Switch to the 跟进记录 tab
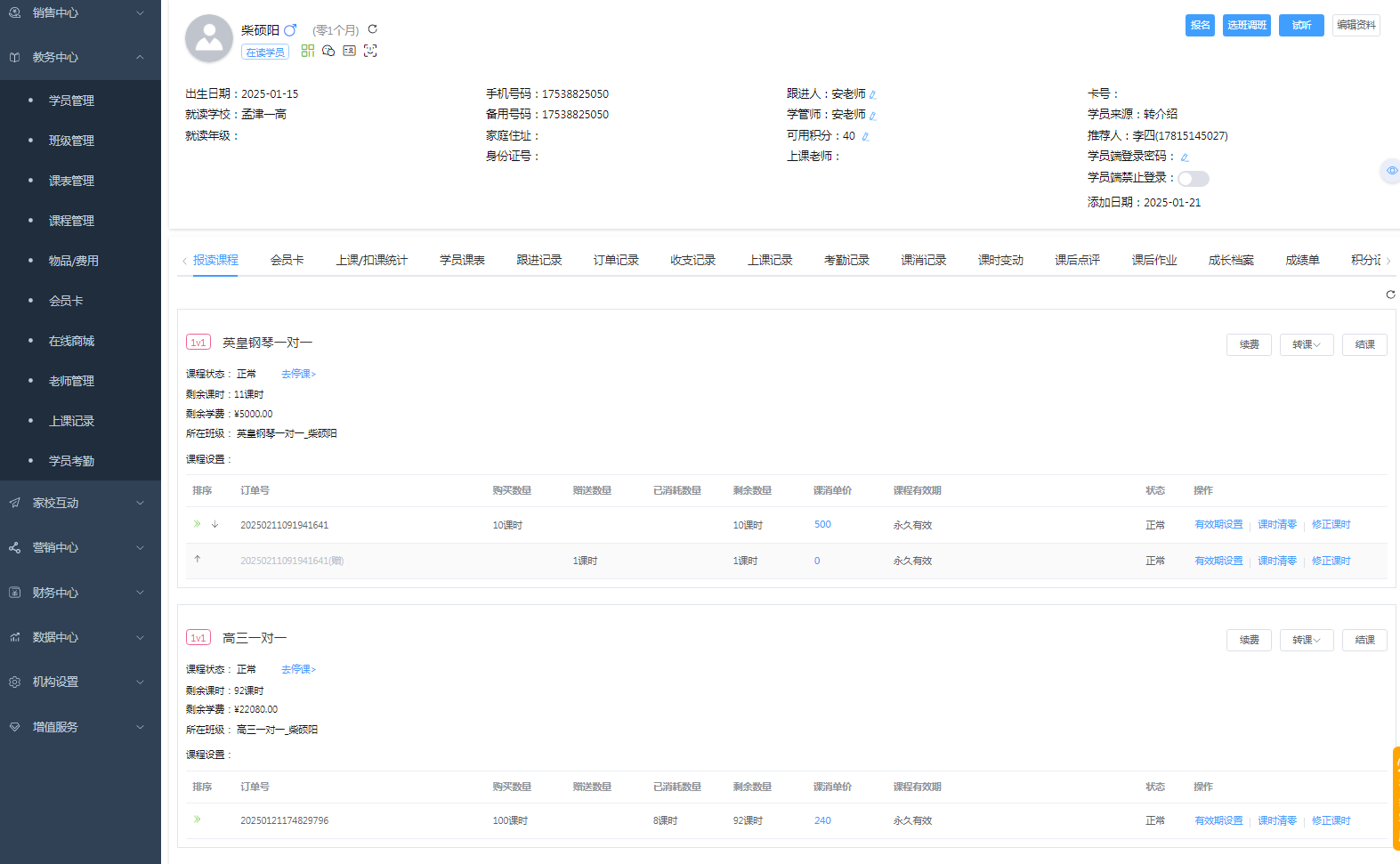 [539, 260]
